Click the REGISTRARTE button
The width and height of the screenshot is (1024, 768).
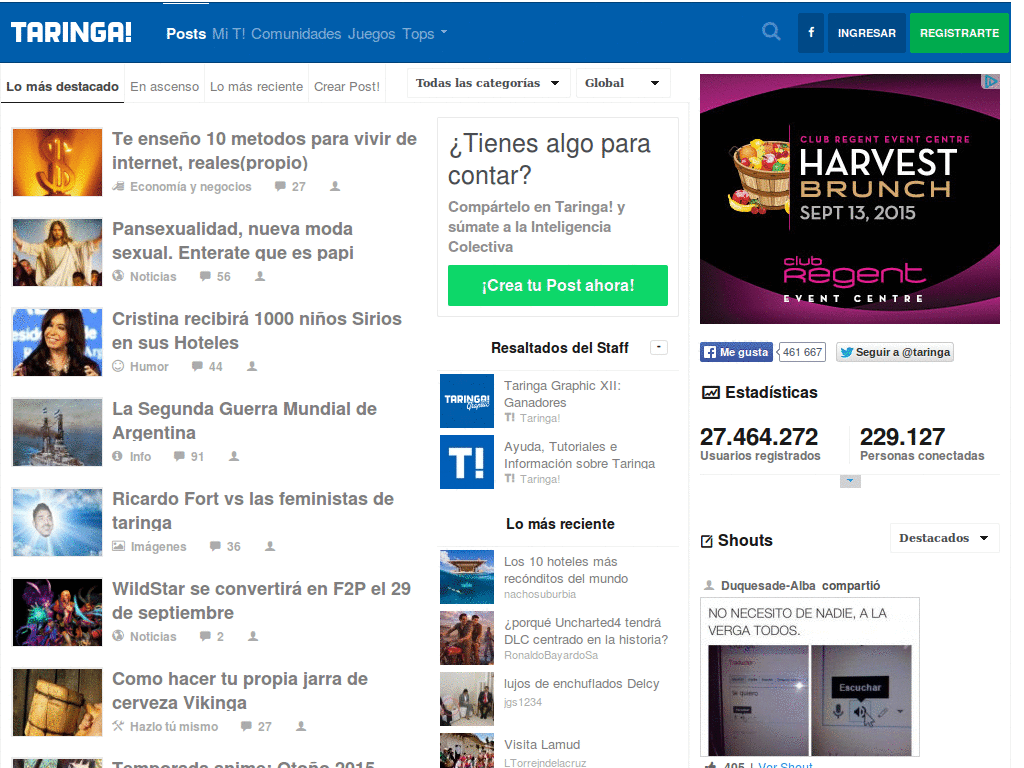pyautogui.click(x=959, y=33)
